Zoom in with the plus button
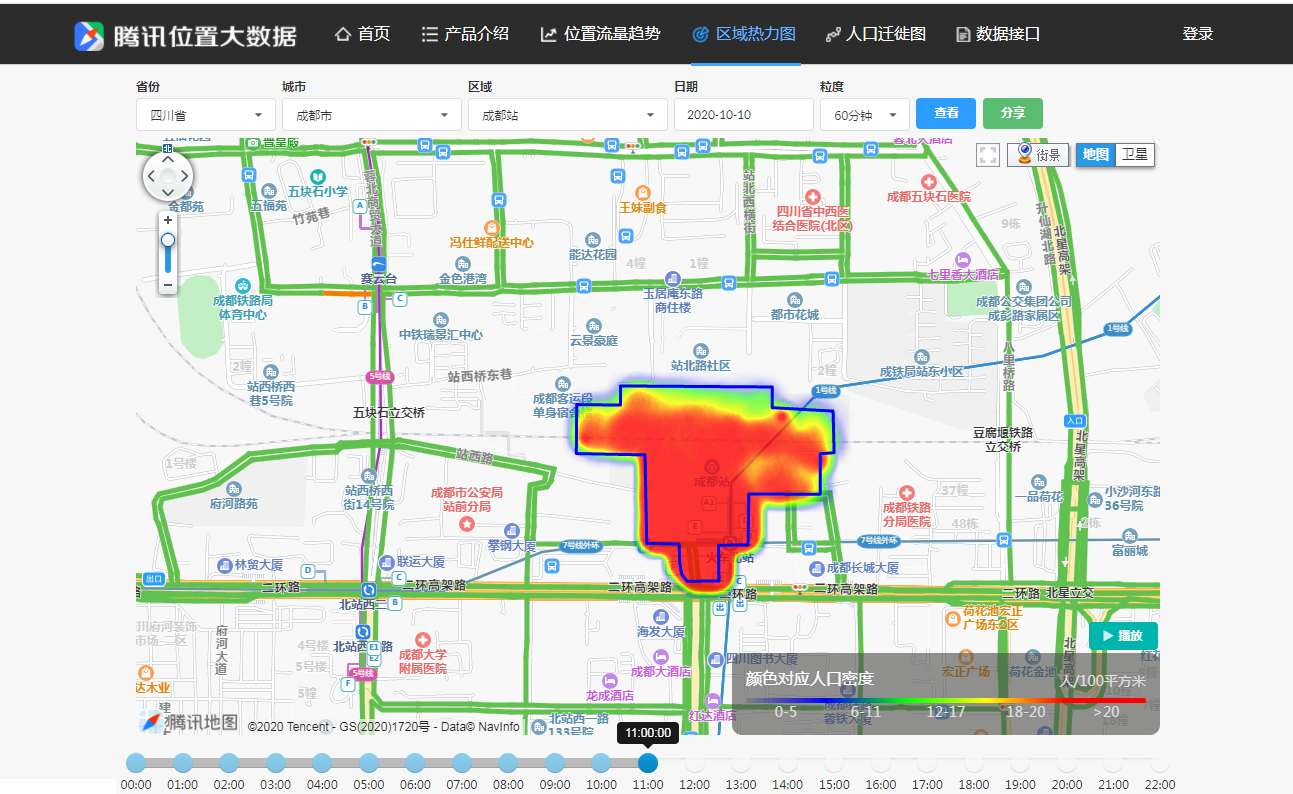The height and width of the screenshot is (794, 1293). point(168,220)
